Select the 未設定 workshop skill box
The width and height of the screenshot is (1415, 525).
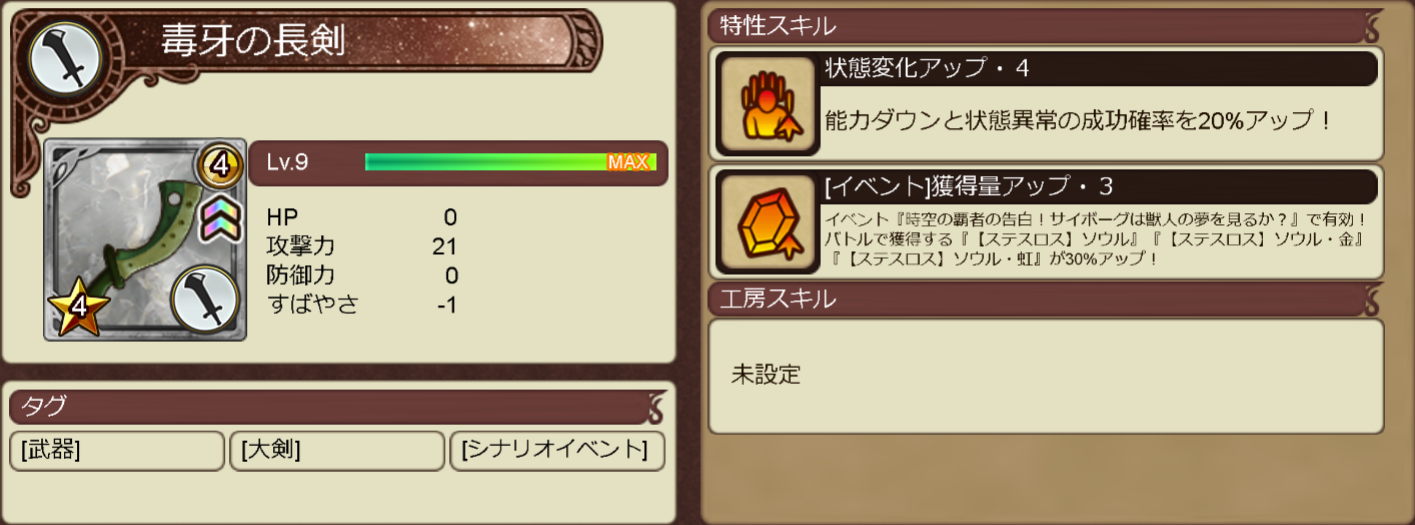tap(1046, 376)
